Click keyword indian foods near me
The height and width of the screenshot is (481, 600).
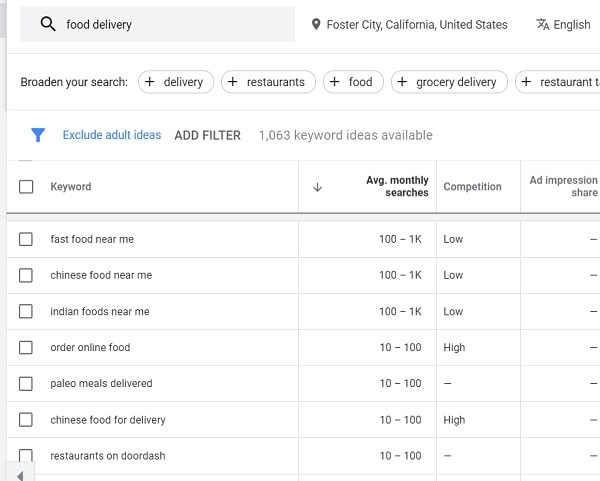tap(100, 311)
